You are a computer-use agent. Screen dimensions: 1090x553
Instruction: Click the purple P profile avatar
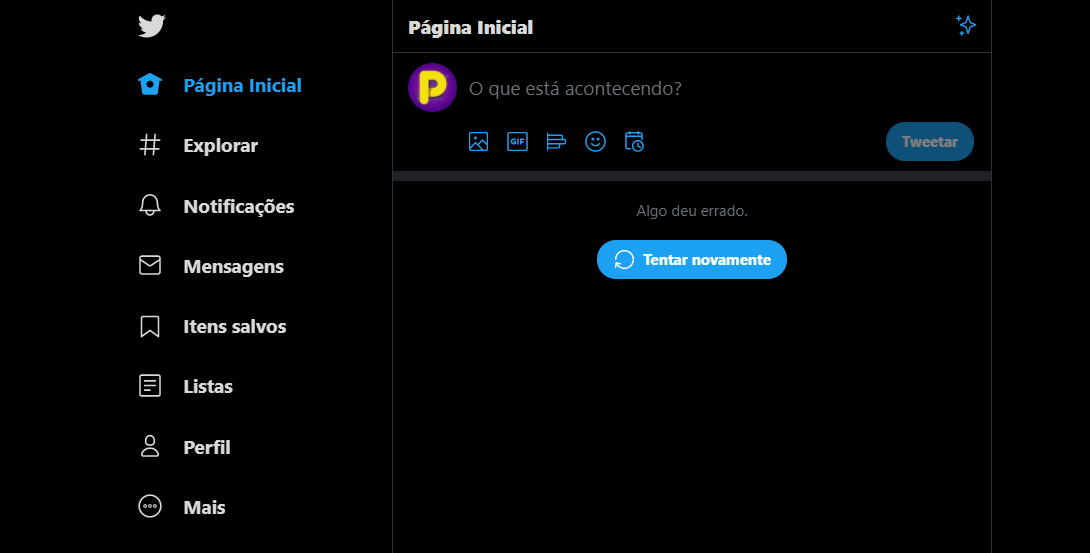(432, 87)
